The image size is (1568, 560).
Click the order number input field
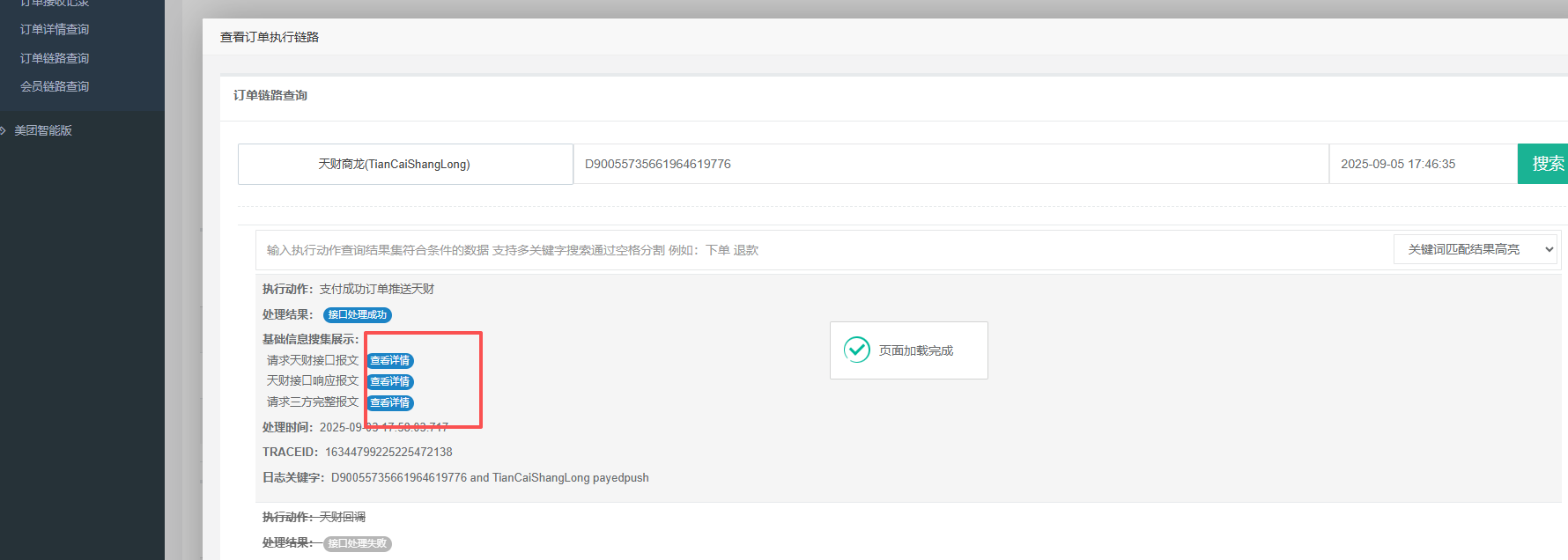[950, 164]
